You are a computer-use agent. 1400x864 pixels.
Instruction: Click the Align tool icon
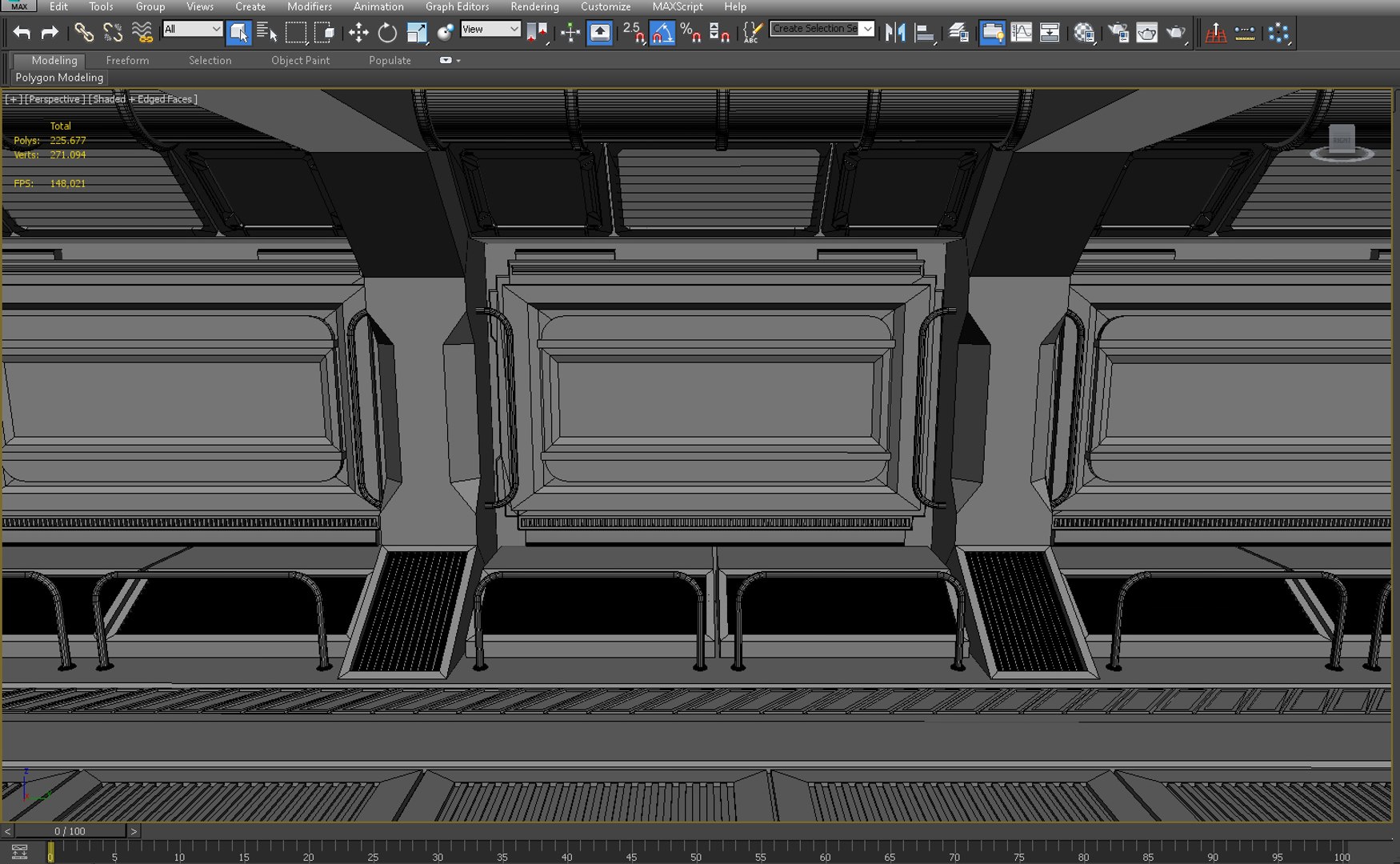click(925, 33)
